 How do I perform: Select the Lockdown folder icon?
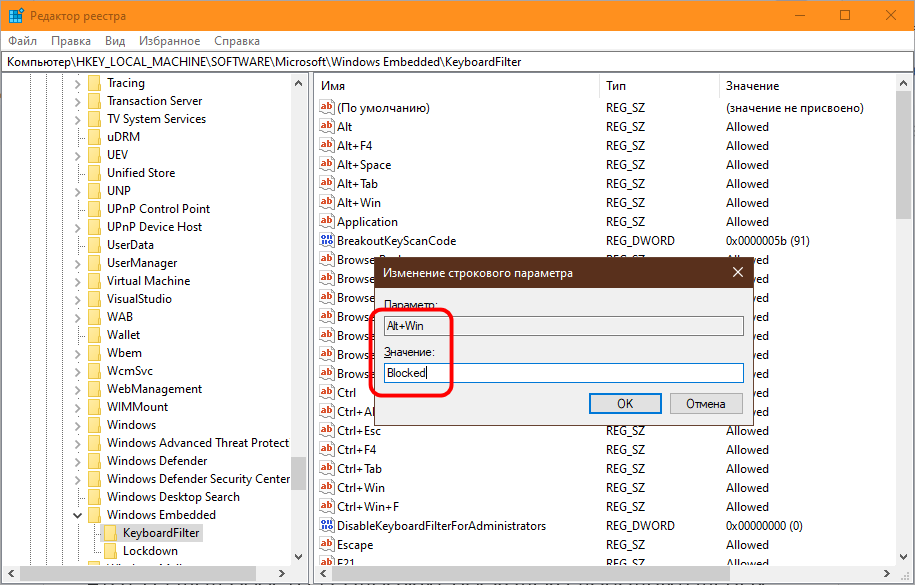(109, 551)
